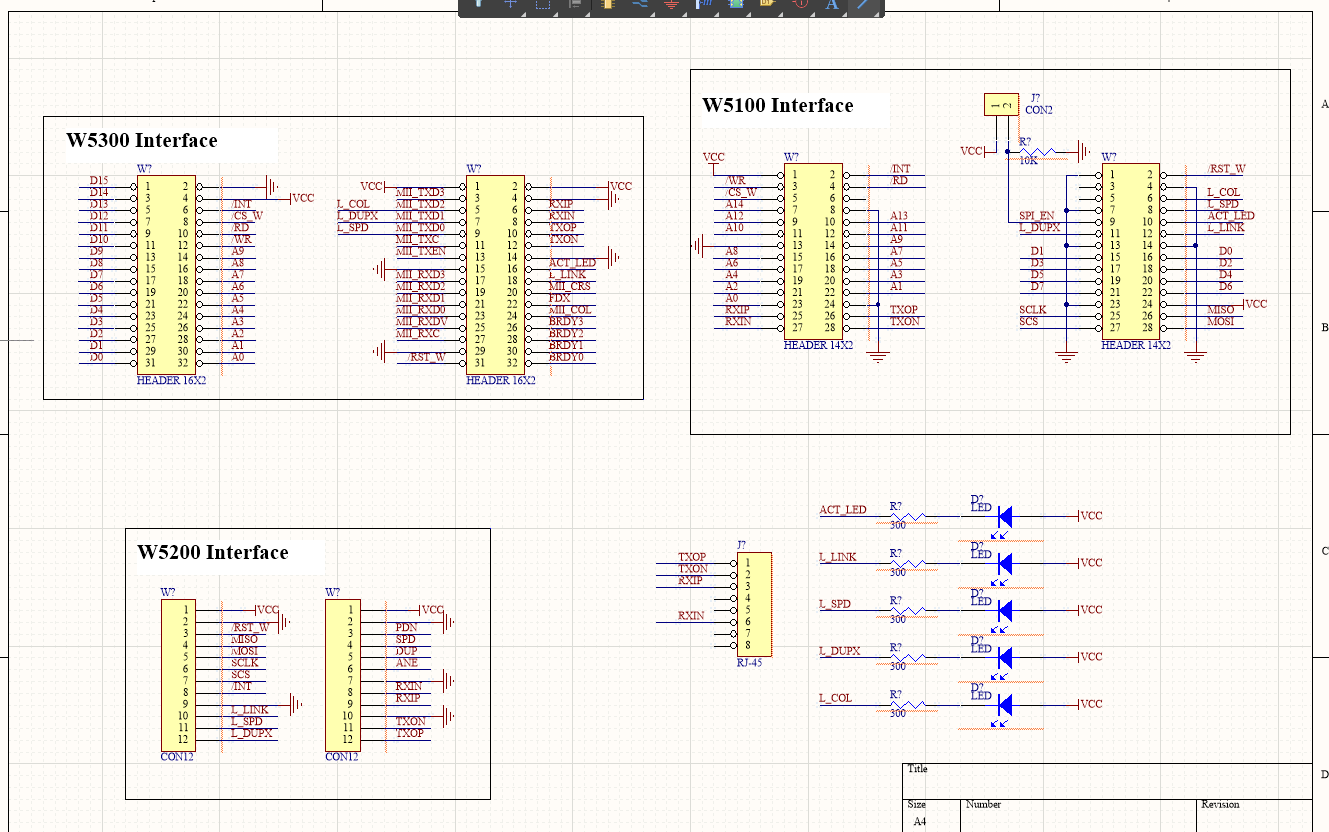Select the red directive marker tool

[x=800, y=4]
